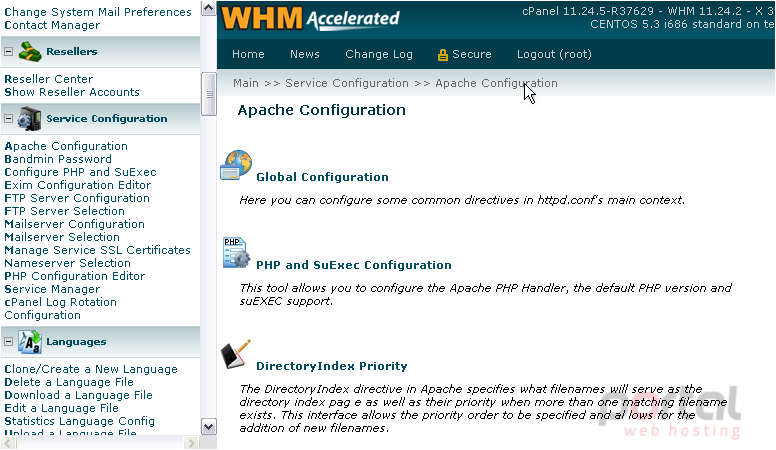The image size is (776, 450).
Task: Click the Resellers money icon
Action: [30, 51]
